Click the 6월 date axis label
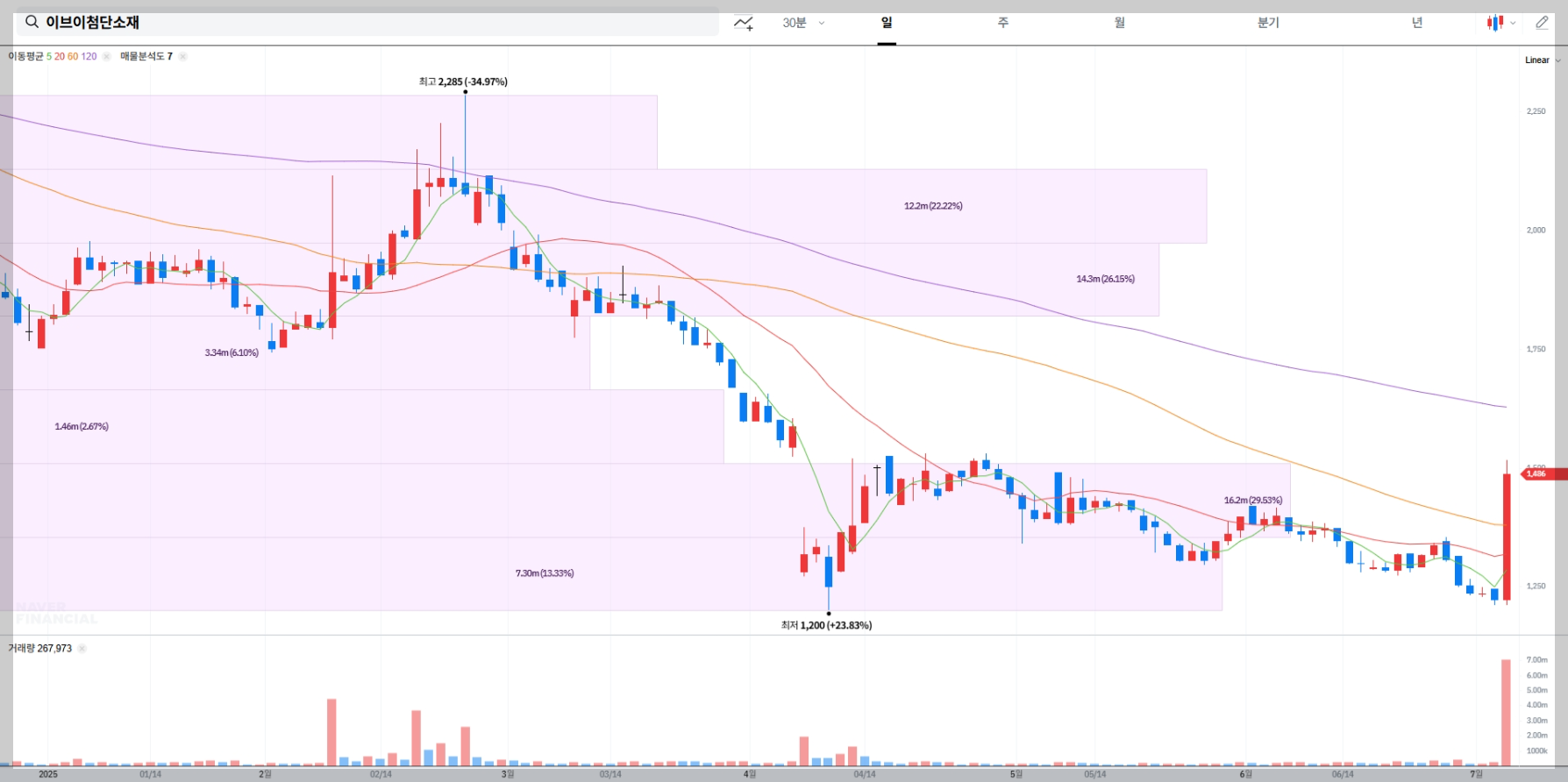 1246,774
